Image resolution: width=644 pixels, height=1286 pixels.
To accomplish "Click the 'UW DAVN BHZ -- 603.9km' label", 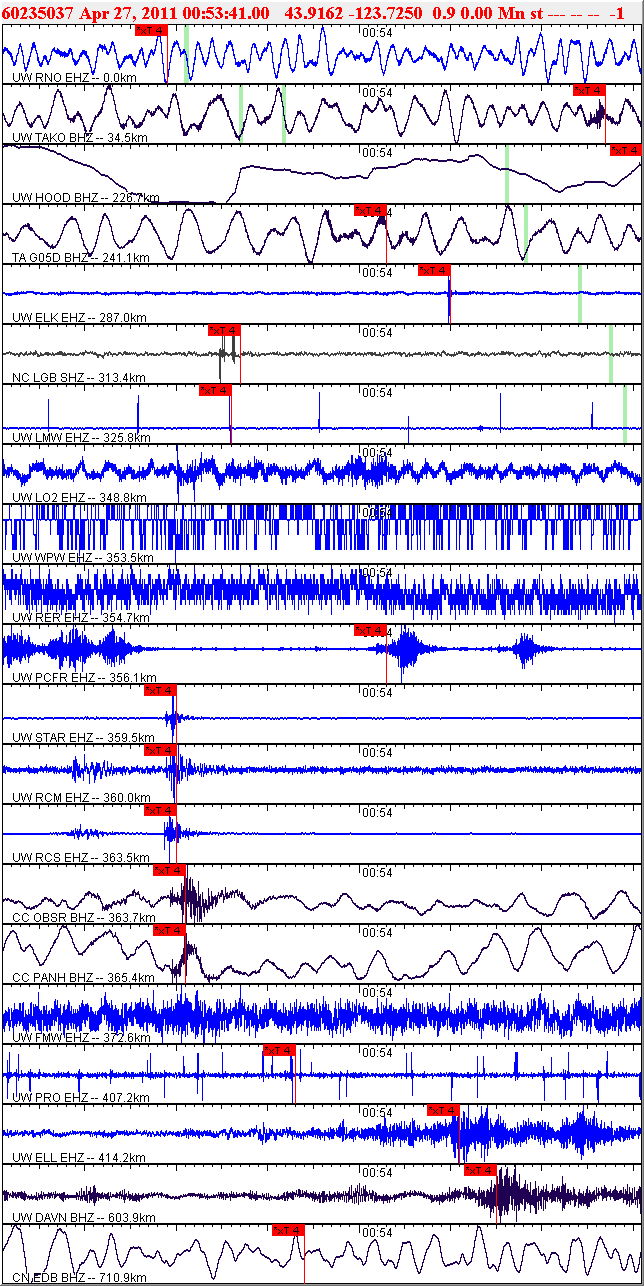I will (84, 1217).
